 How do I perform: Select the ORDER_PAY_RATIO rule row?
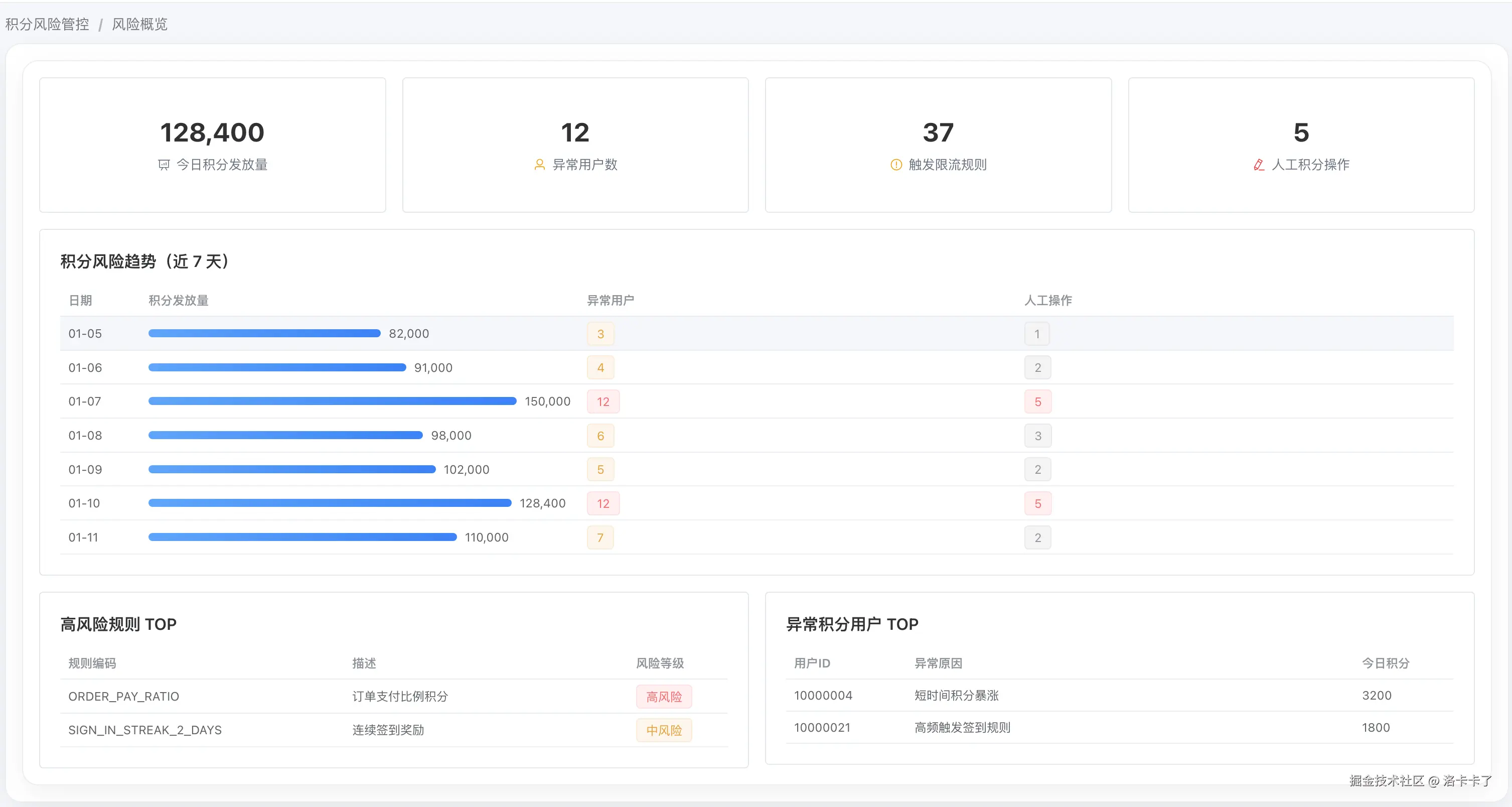point(124,696)
